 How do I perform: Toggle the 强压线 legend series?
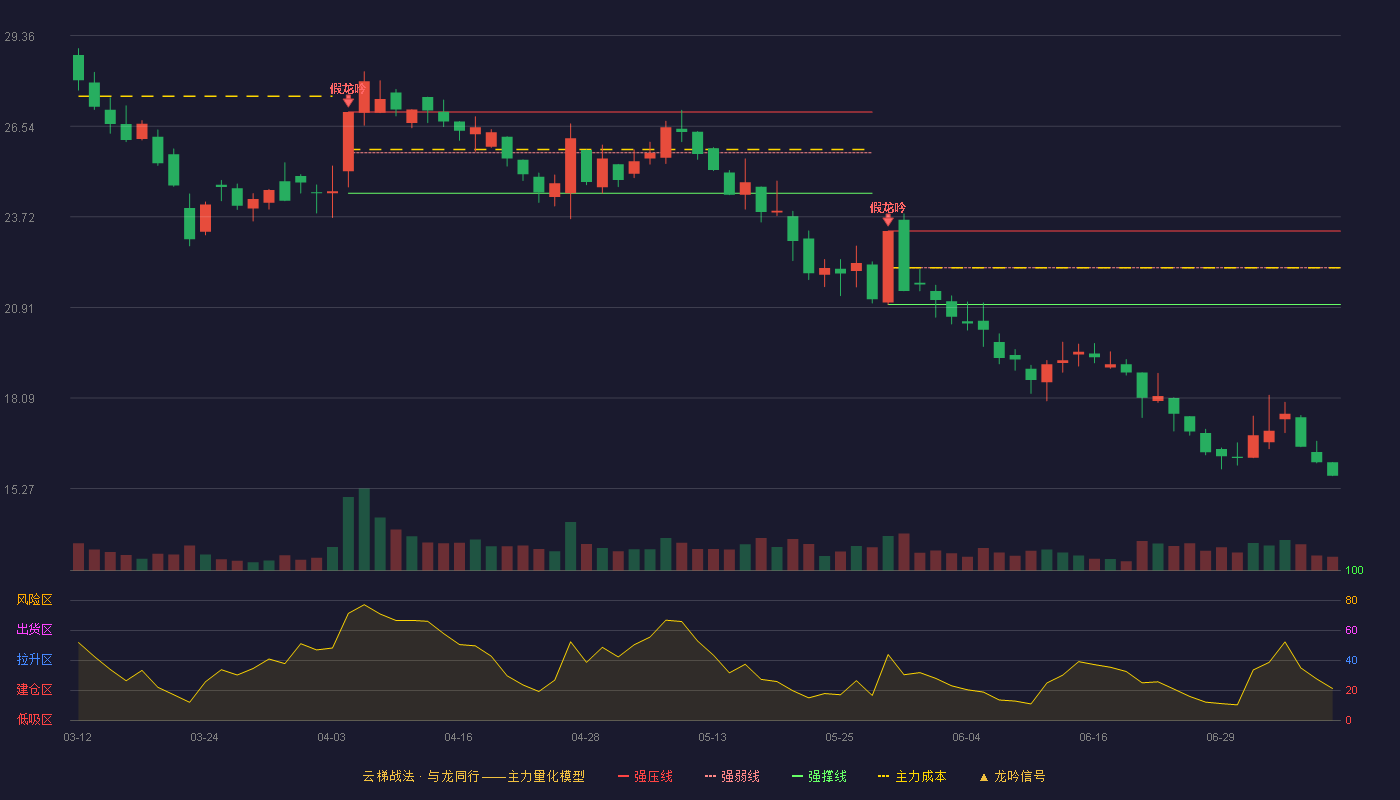pos(653,777)
